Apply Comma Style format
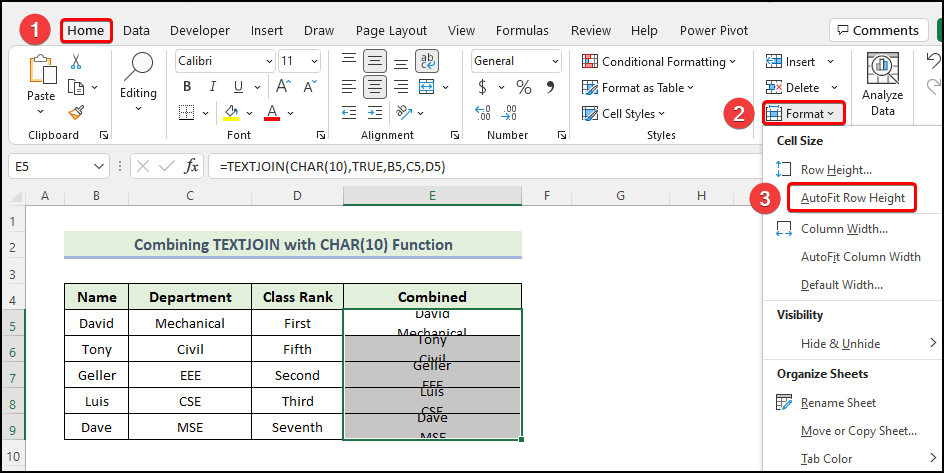The image size is (944, 473). (x=550, y=87)
